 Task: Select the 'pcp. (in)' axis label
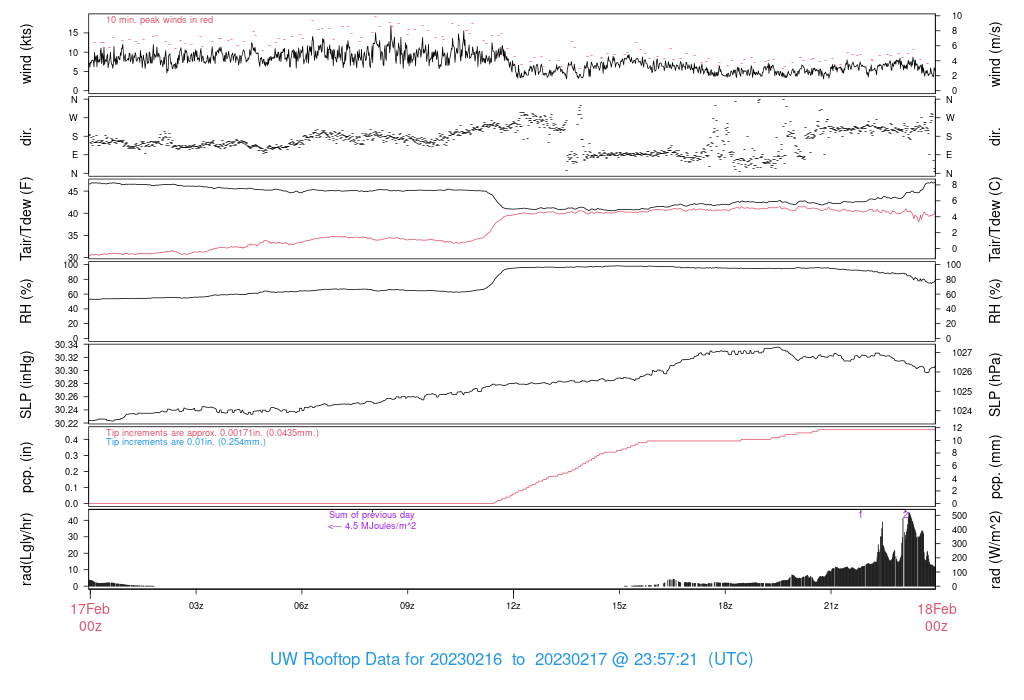coord(26,467)
